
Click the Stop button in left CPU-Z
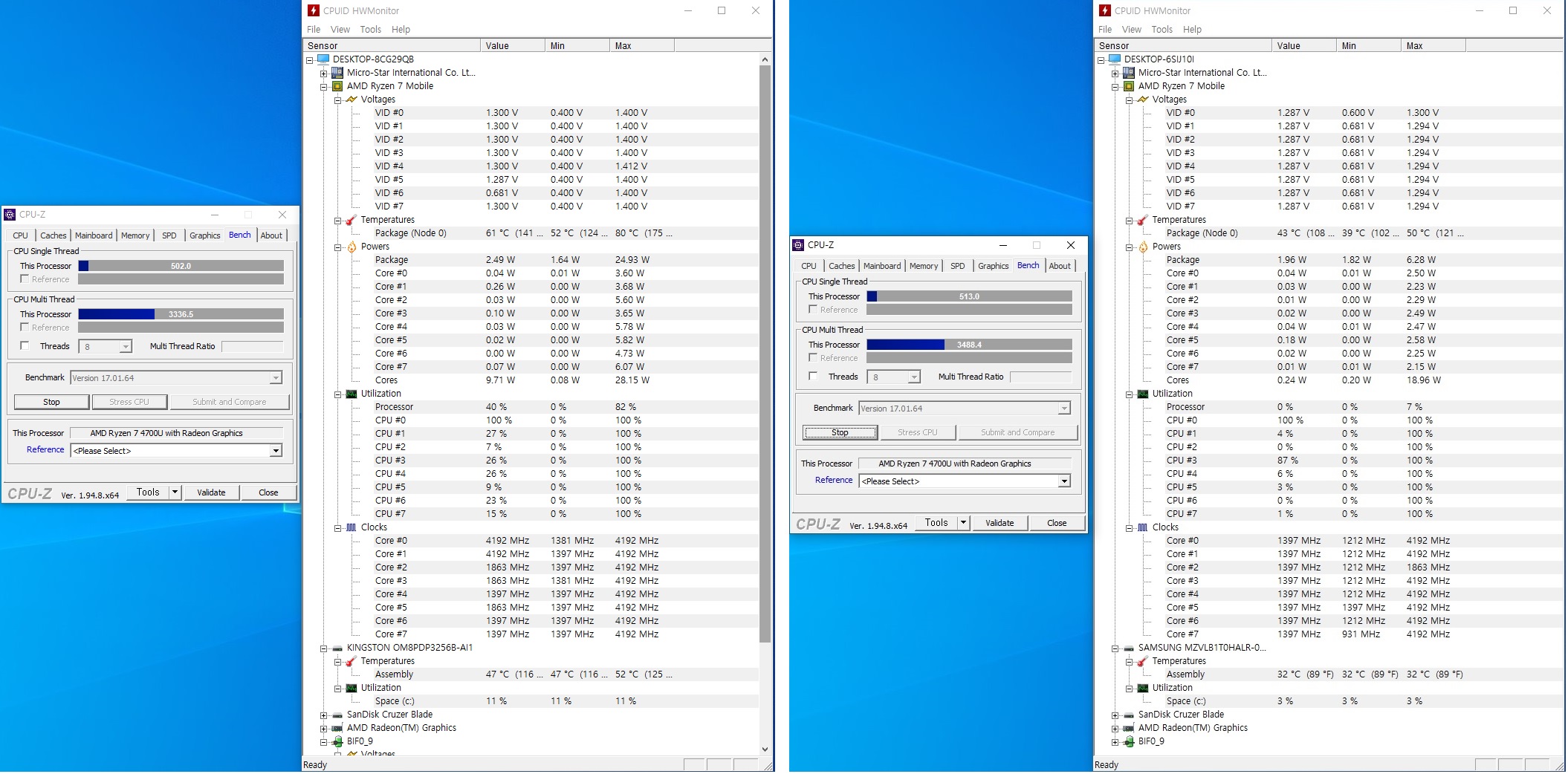[x=51, y=402]
